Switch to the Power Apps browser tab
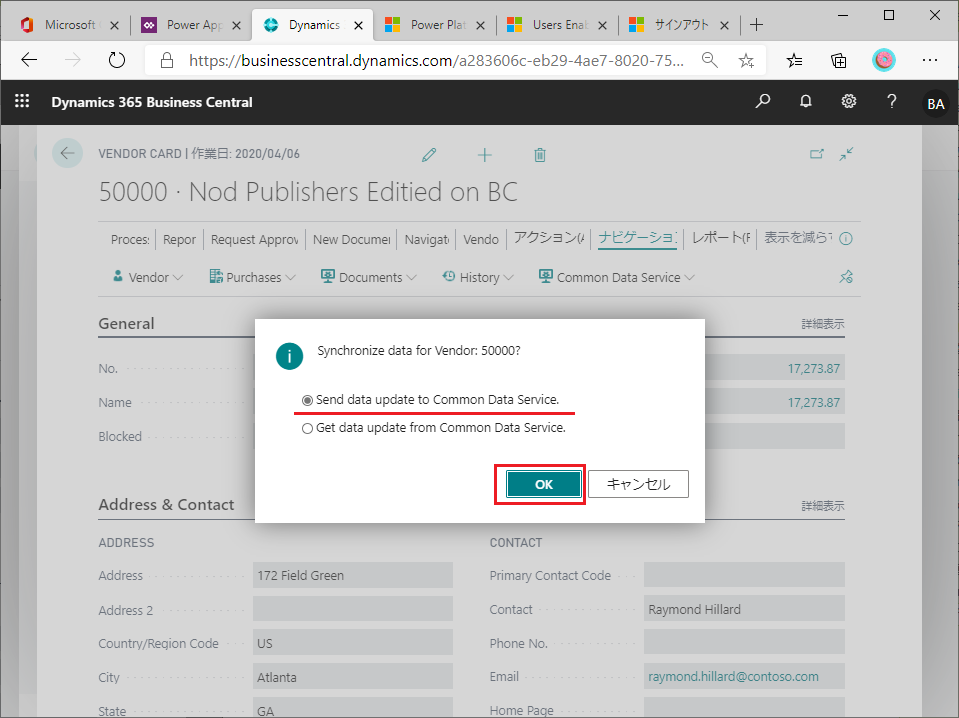The image size is (959, 718). pos(191,24)
